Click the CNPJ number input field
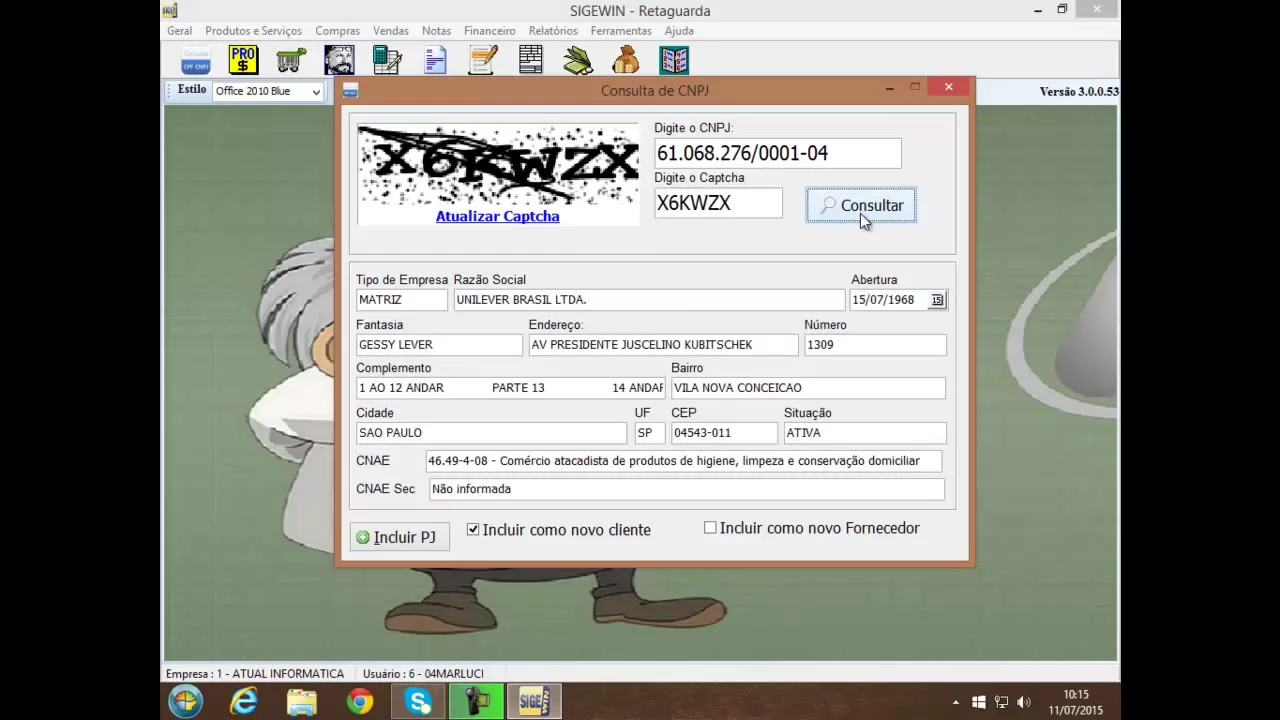The width and height of the screenshot is (1280, 720). point(777,153)
